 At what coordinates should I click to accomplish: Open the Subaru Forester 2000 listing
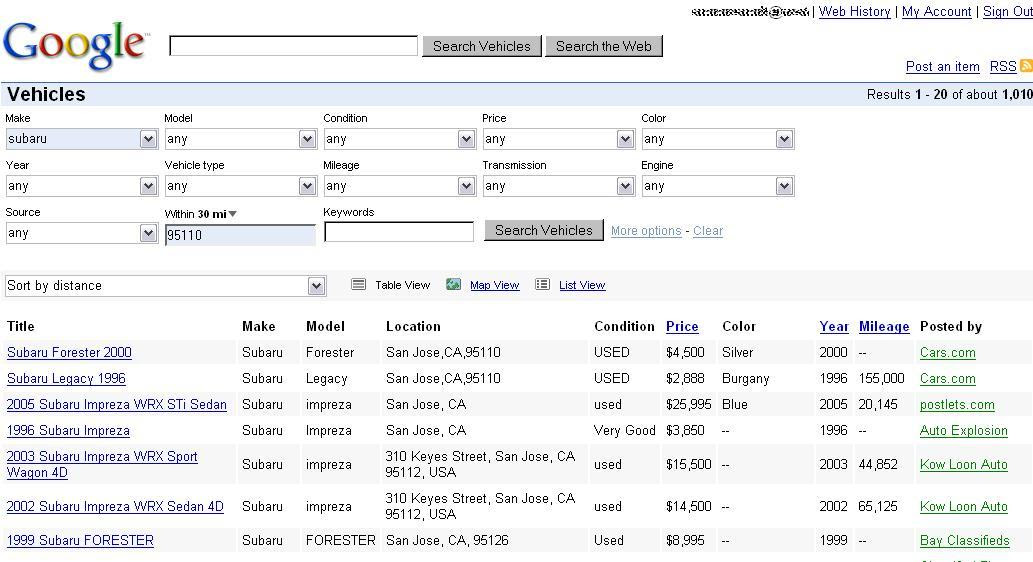pyautogui.click(x=69, y=352)
